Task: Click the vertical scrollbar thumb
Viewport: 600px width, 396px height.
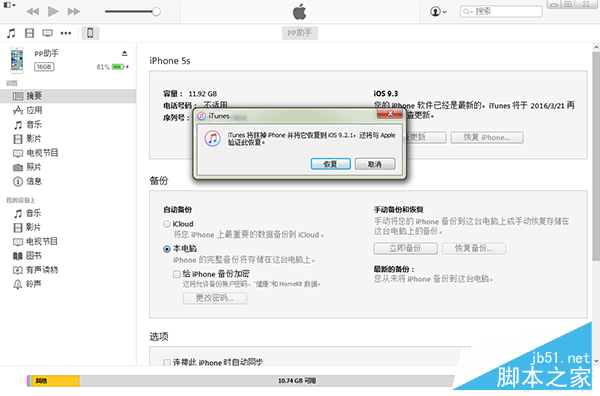Action: point(596,157)
